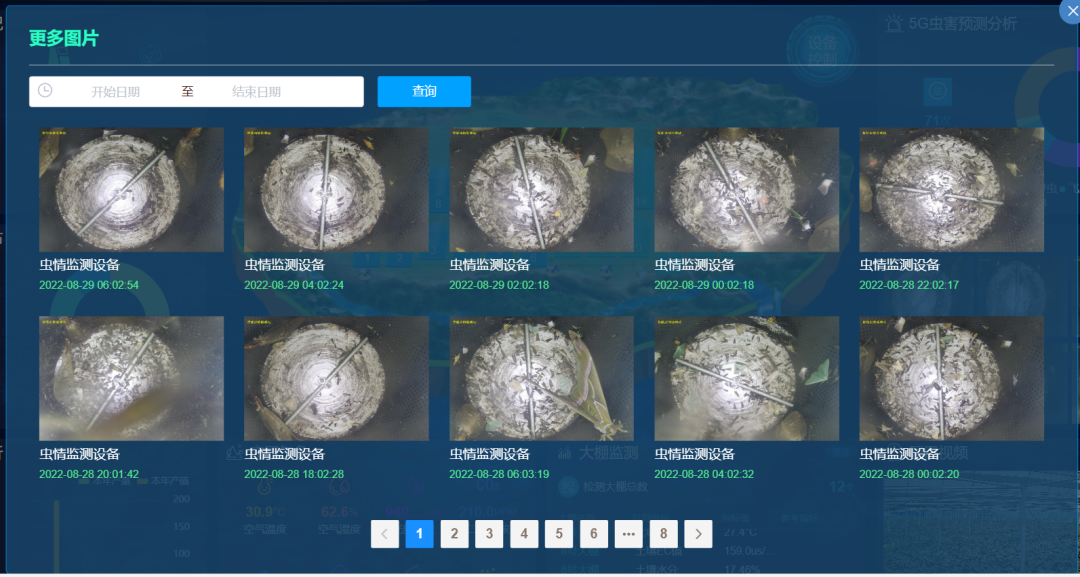Viewport: 1080px width, 577px height.
Task: Click 虫情监测设备 label above 2022-08-29 04:02:24
Action: tap(284, 265)
